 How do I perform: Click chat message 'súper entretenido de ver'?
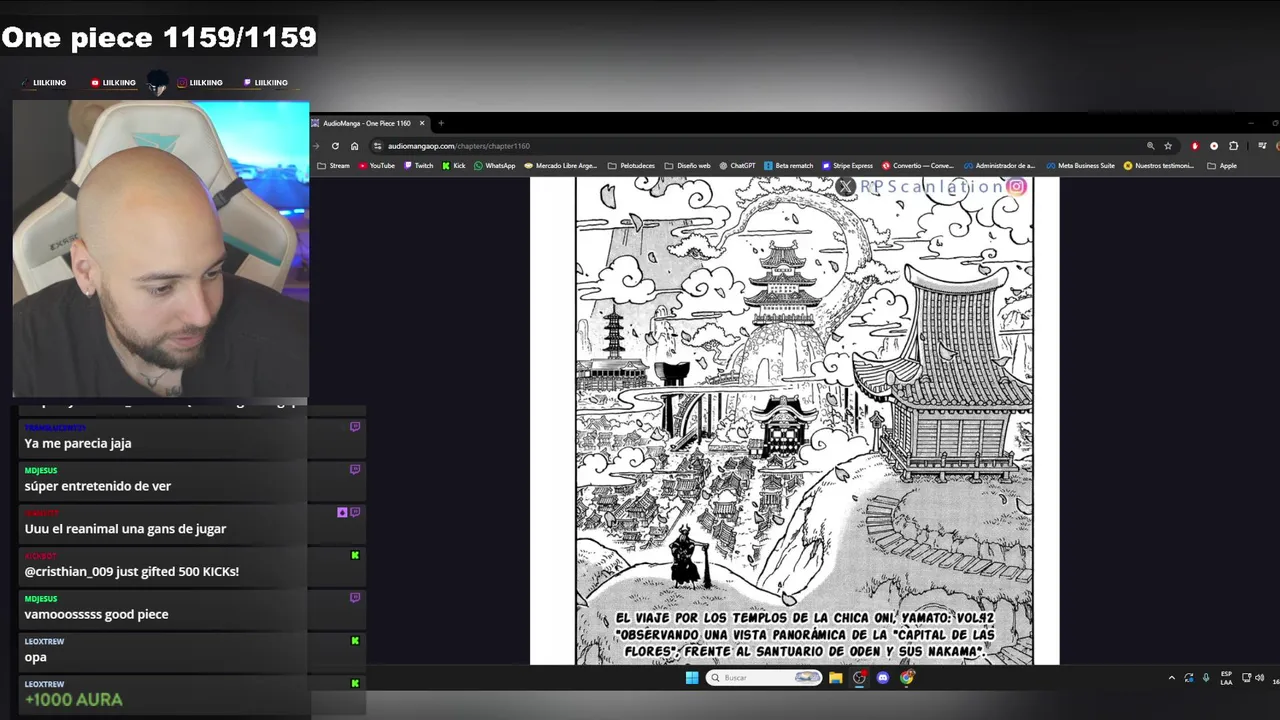[98, 486]
